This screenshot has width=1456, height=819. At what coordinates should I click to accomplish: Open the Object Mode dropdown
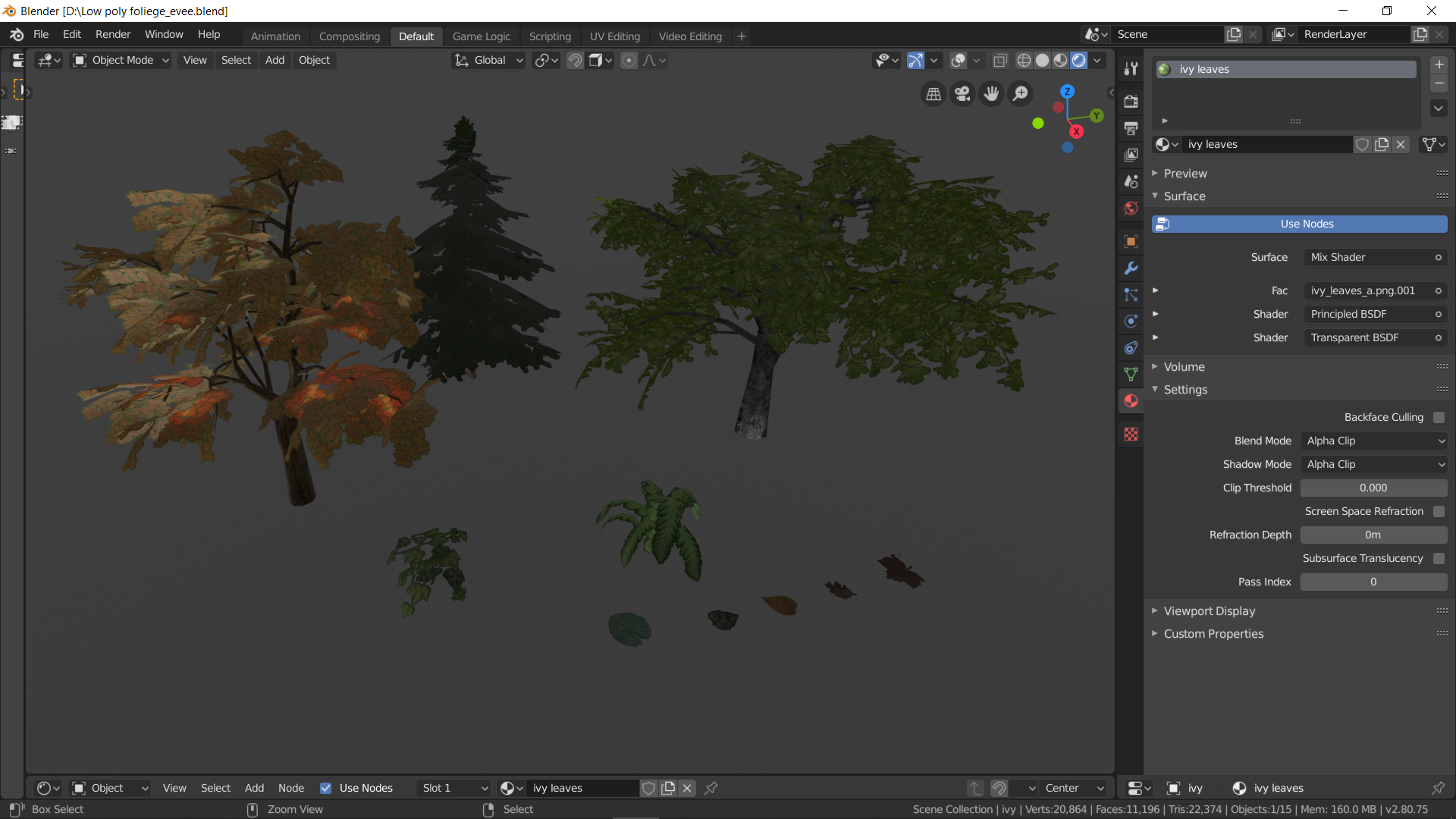[119, 60]
